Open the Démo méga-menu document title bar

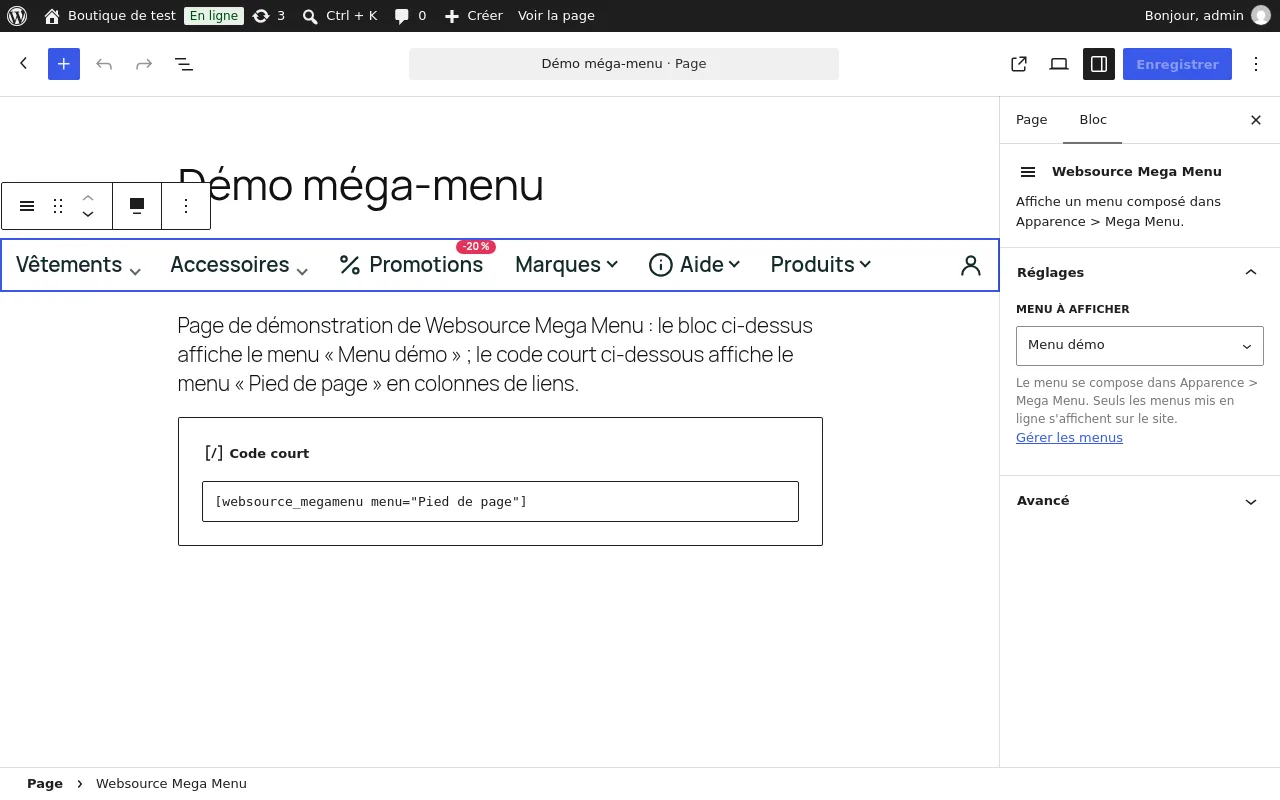(624, 64)
